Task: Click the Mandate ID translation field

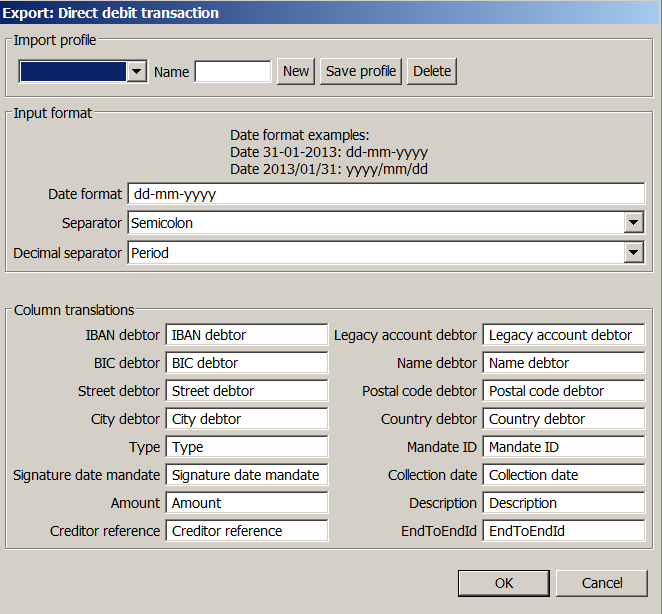Action: [564, 447]
